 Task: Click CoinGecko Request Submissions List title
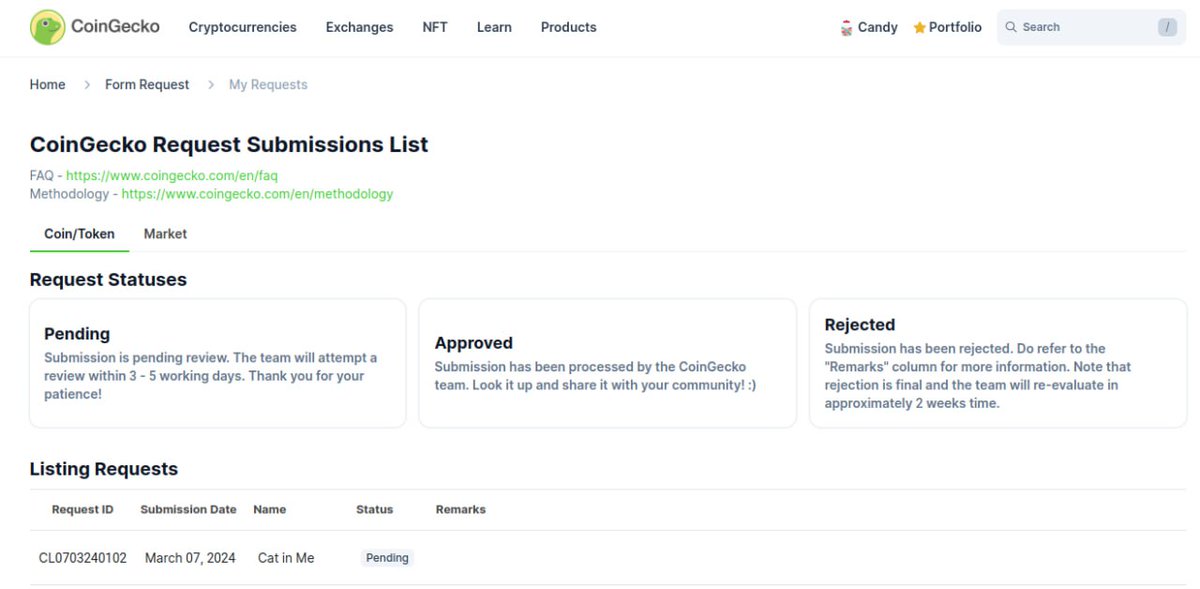[229, 144]
